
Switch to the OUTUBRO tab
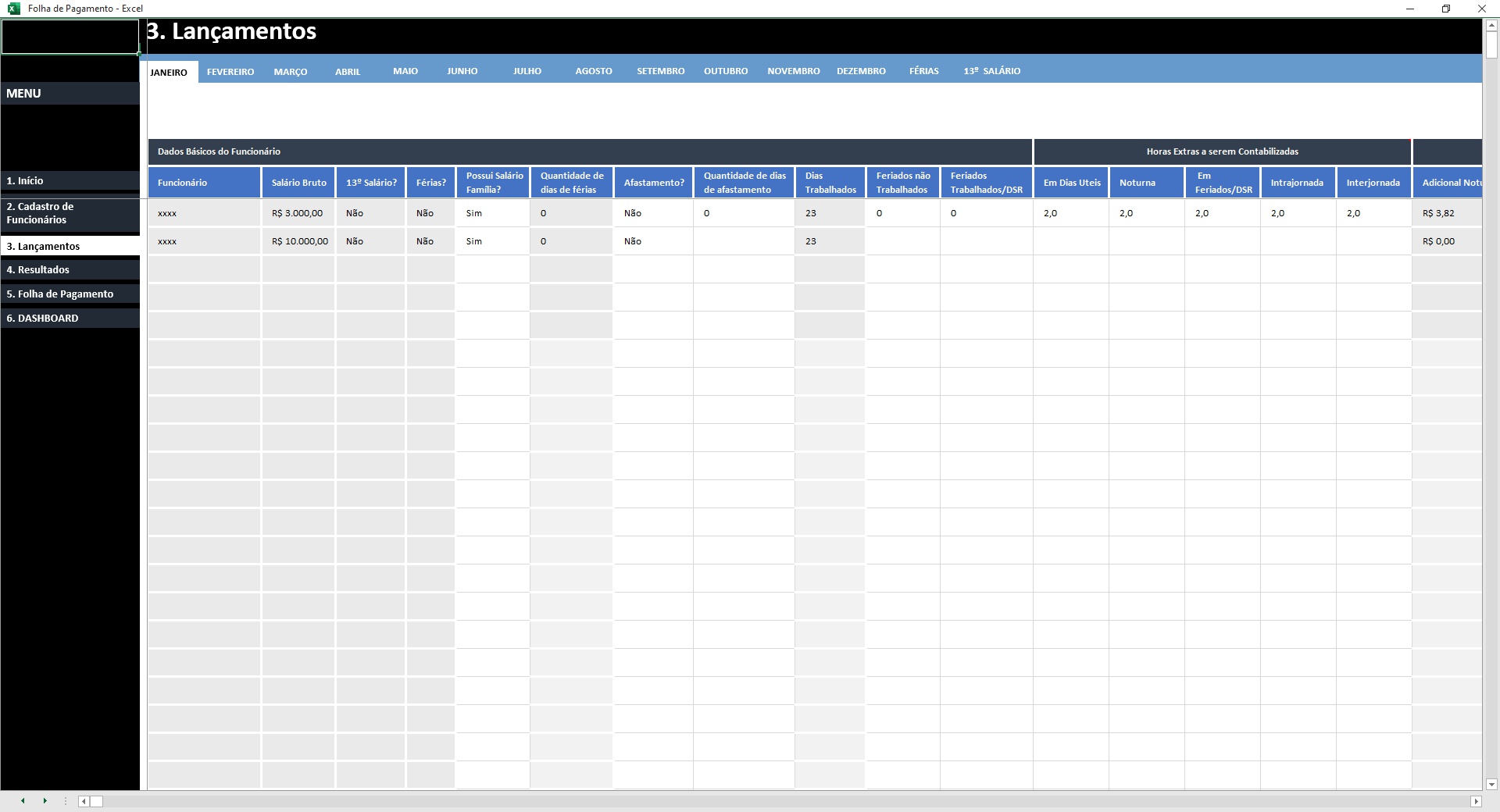pyautogui.click(x=726, y=71)
